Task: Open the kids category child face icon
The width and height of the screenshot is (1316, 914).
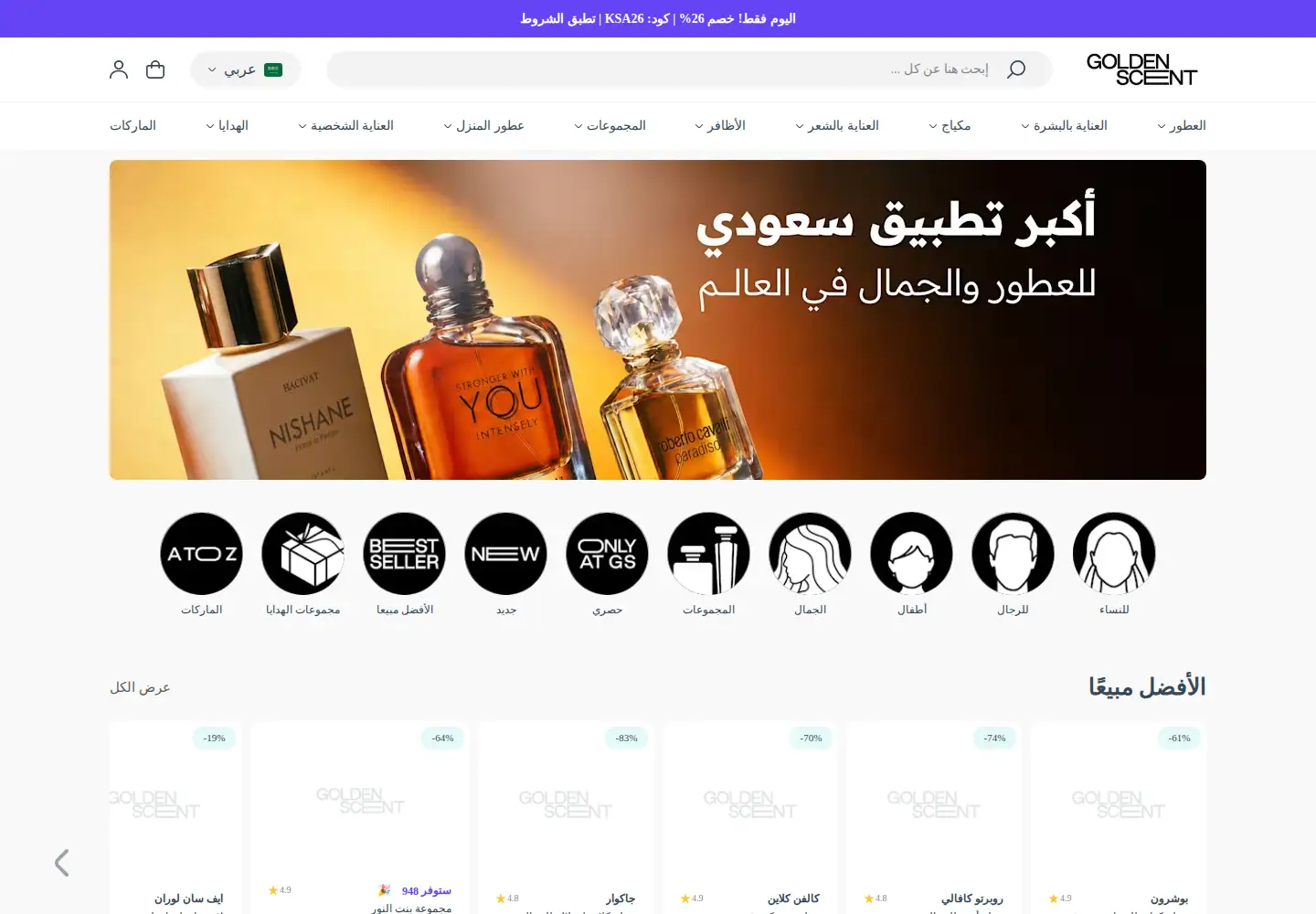Action: click(x=911, y=554)
